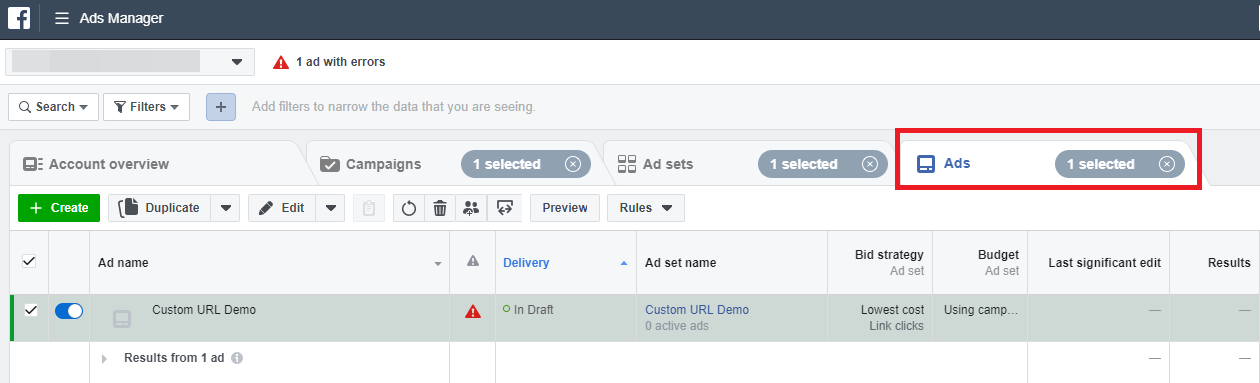The width and height of the screenshot is (1260, 383).
Task: Click the green Create button
Action: [x=59, y=208]
